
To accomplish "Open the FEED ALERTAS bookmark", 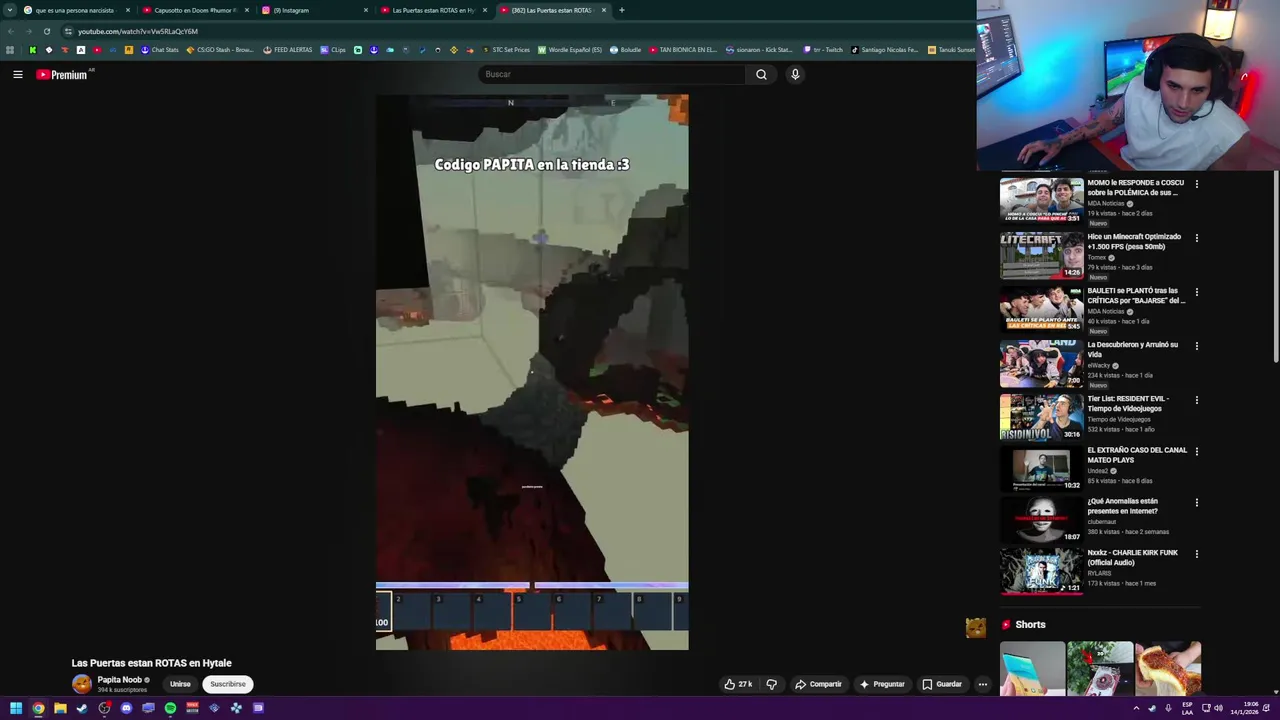I will click(x=288, y=50).
